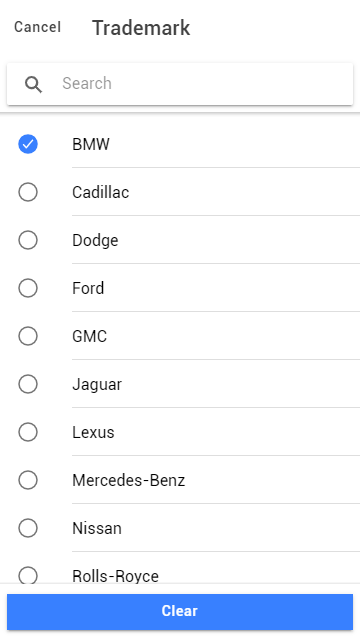Uncheck the BMW checkmark

point(28,144)
